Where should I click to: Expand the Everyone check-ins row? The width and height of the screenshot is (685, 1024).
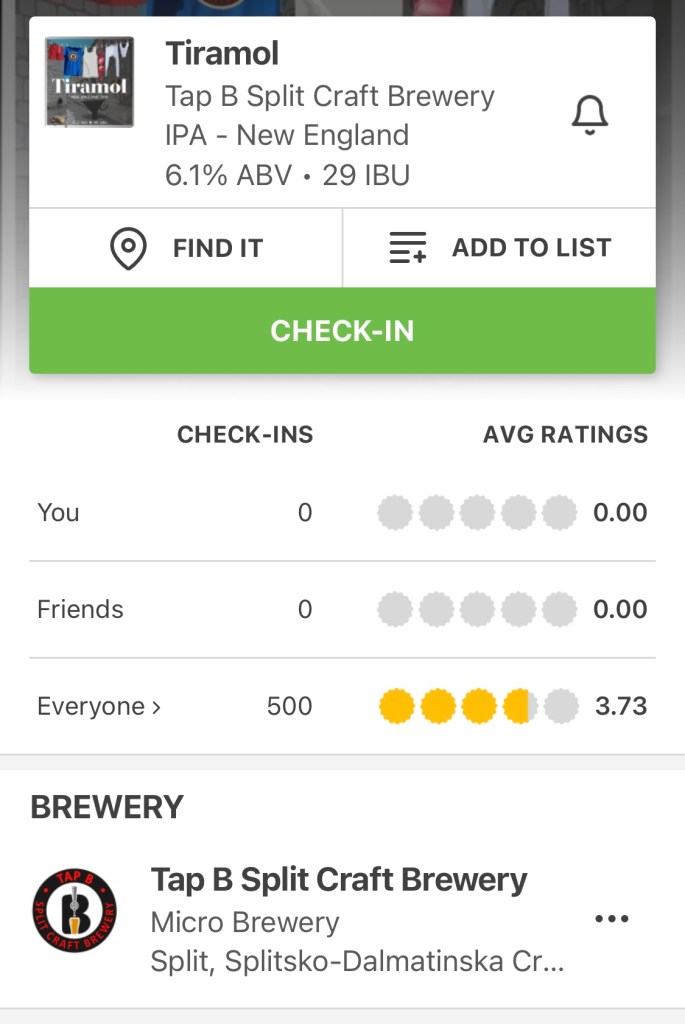(99, 707)
